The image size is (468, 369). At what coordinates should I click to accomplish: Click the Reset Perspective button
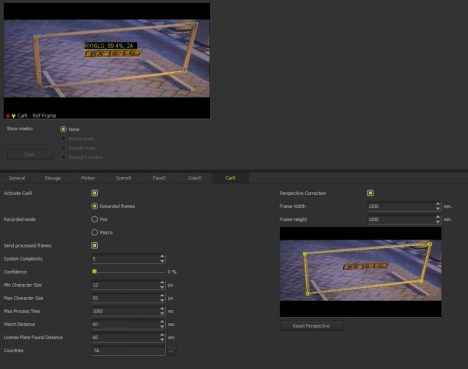pos(311,326)
